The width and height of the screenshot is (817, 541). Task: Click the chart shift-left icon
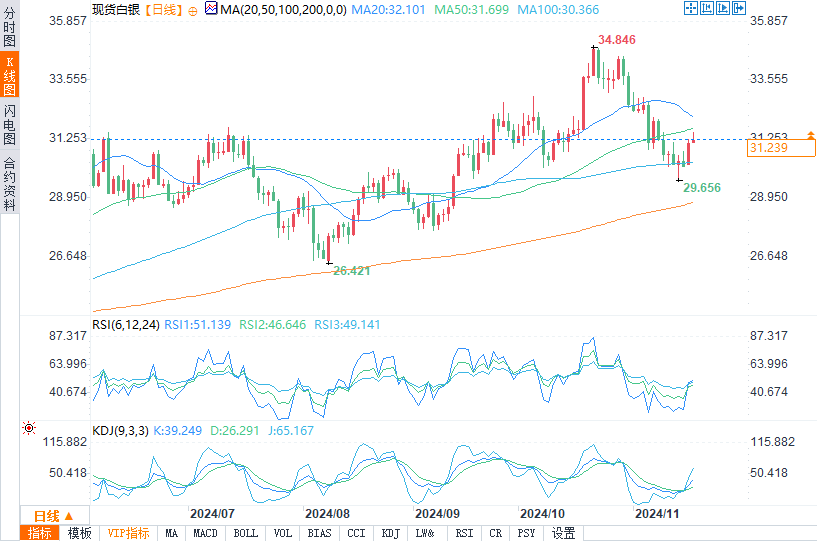point(707,8)
